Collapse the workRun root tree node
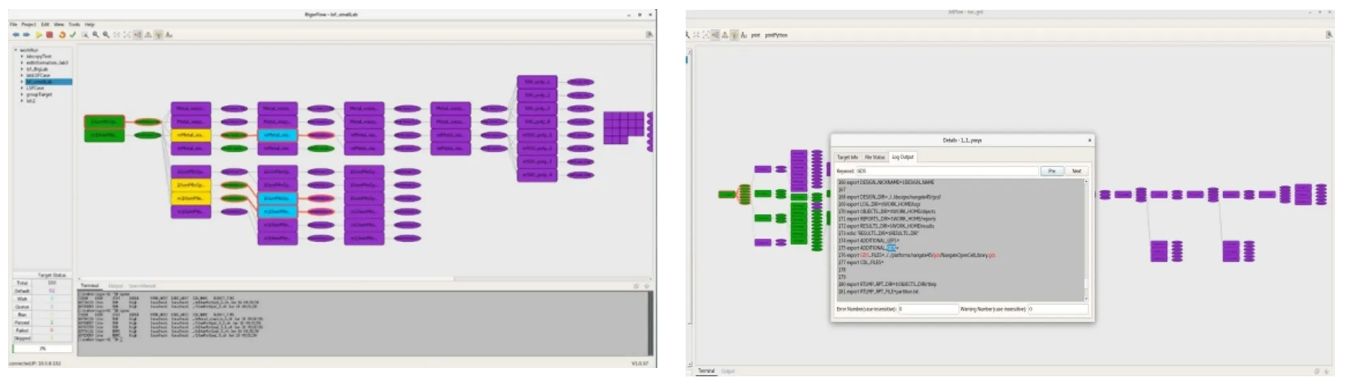The width and height of the screenshot is (1349, 385). [x=16, y=50]
